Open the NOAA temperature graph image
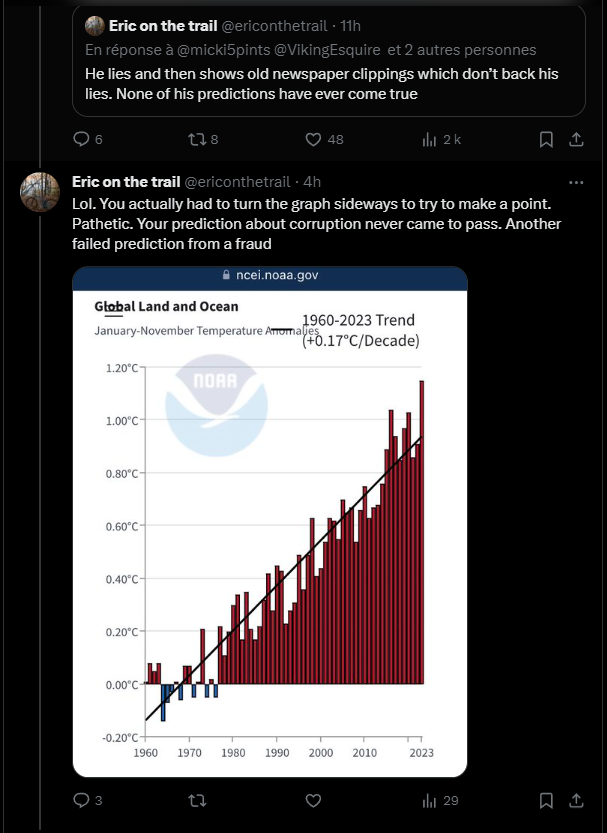 pos(270,522)
